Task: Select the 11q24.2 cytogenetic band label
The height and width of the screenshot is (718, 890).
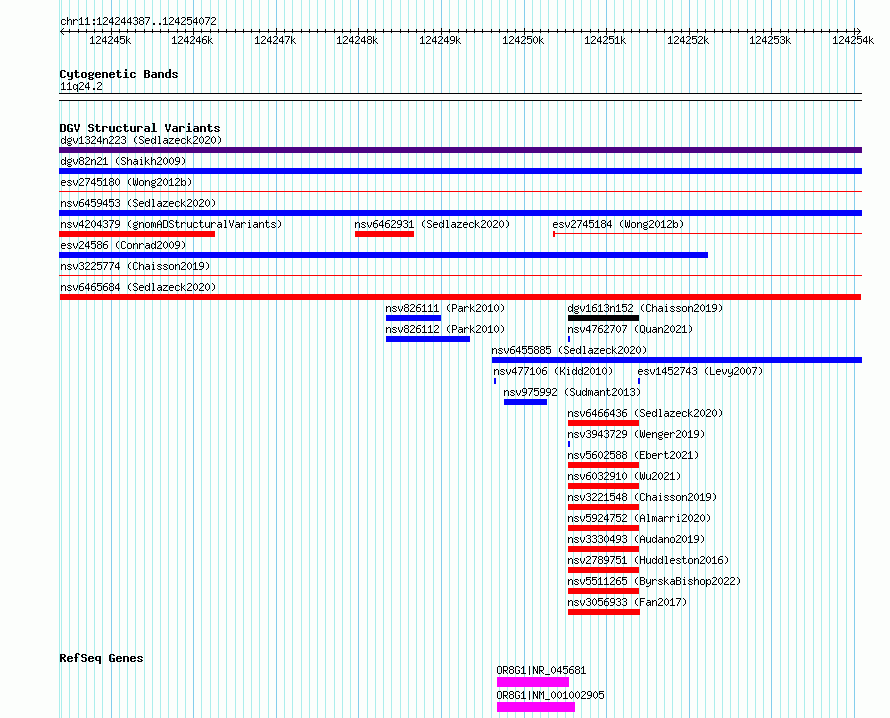Action: pyautogui.click(x=81, y=86)
